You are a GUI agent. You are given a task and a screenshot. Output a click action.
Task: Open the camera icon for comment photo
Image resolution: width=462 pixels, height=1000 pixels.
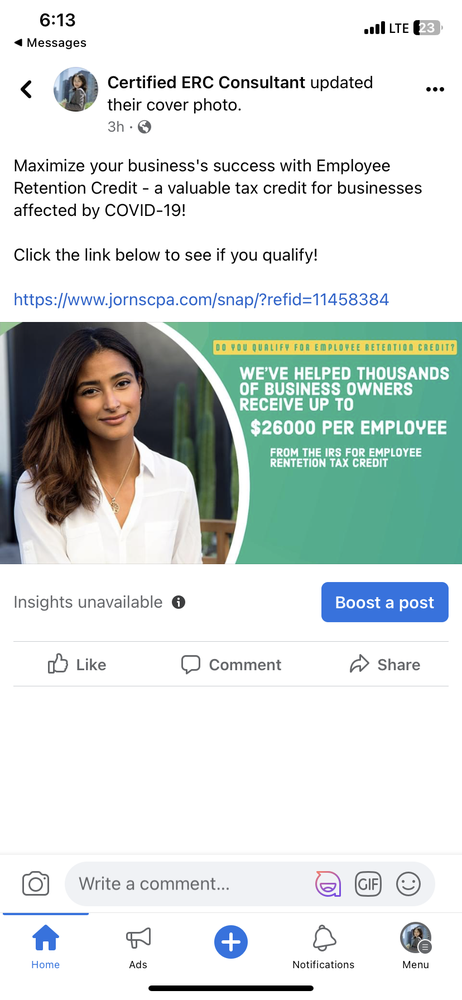tap(36, 884)
